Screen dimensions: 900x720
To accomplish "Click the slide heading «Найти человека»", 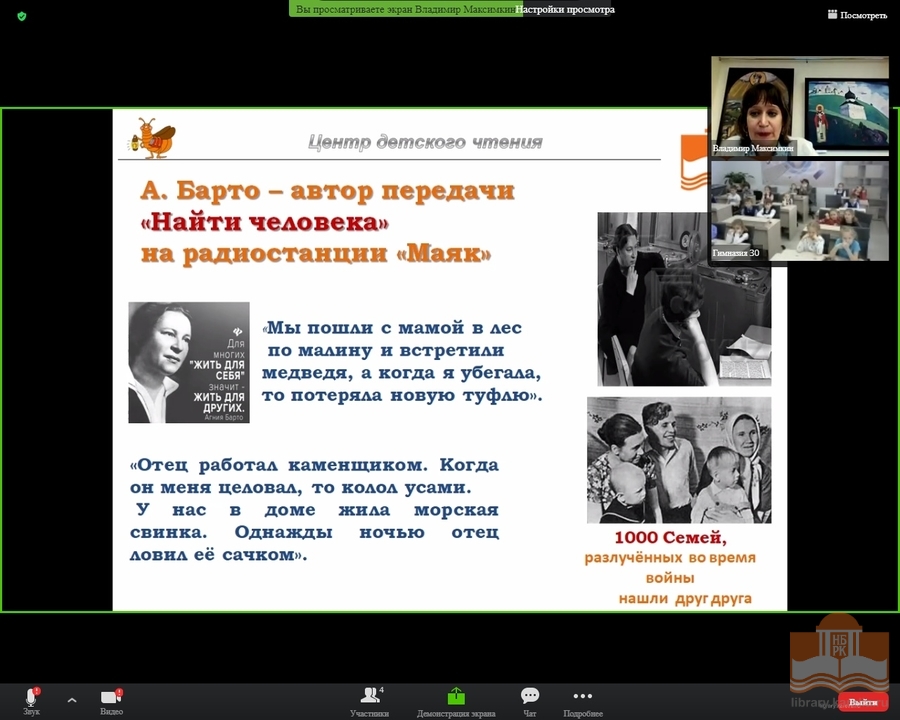I will 265,222.
